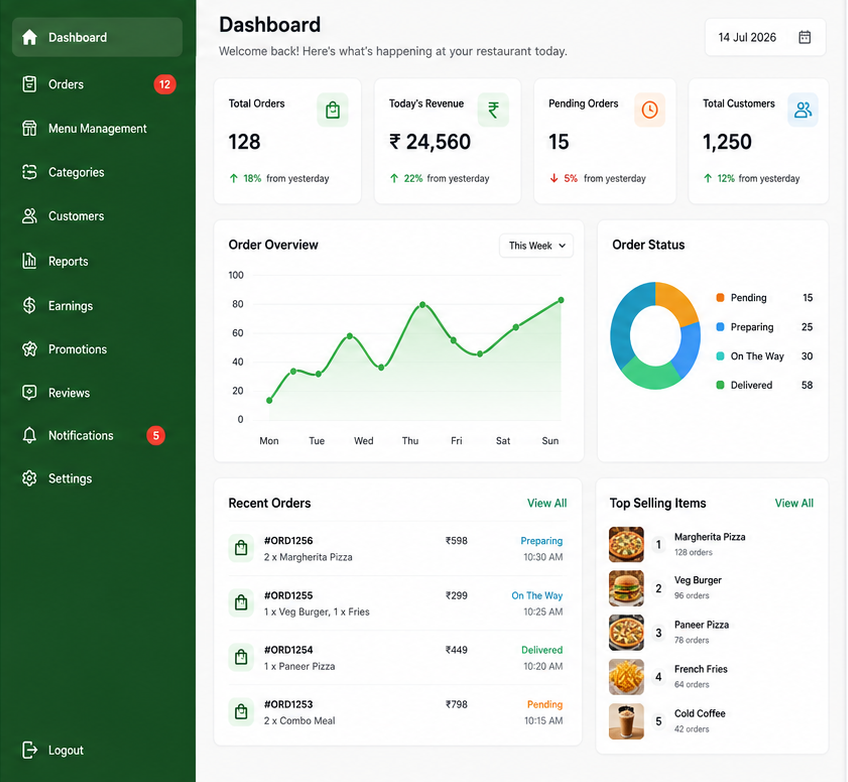Click the Dashboard home icon in sidebar
This screenshot has width=848, height=782.
(x=30, y=37)
